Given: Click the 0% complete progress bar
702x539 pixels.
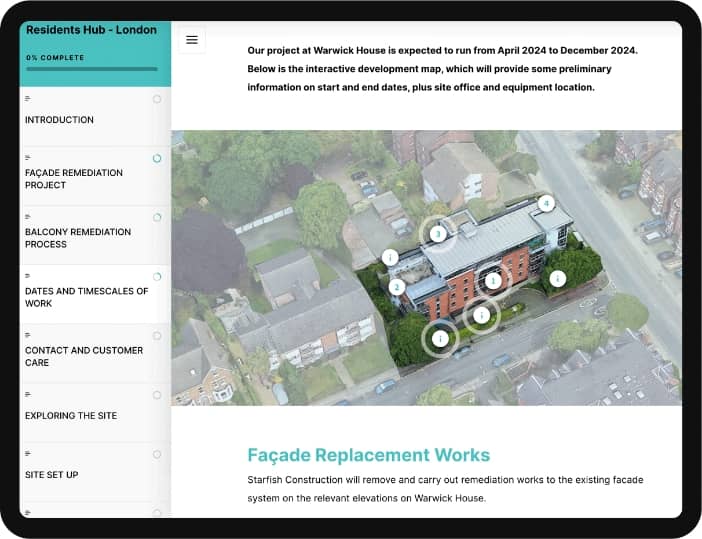Looking at the screenshot, I should click(x=92, y=69).
